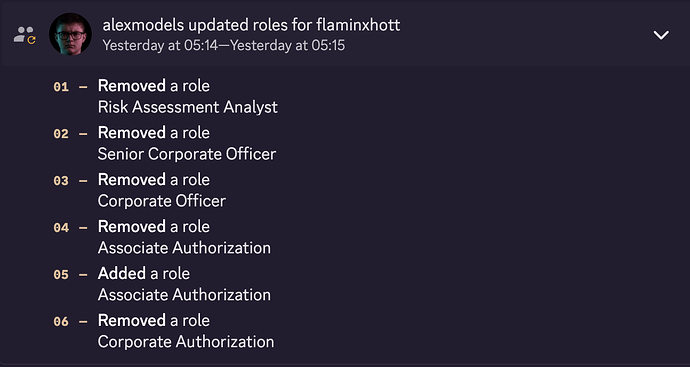Click the 01 change number label
Screen dimensions: 690x367
coord(61,87)
